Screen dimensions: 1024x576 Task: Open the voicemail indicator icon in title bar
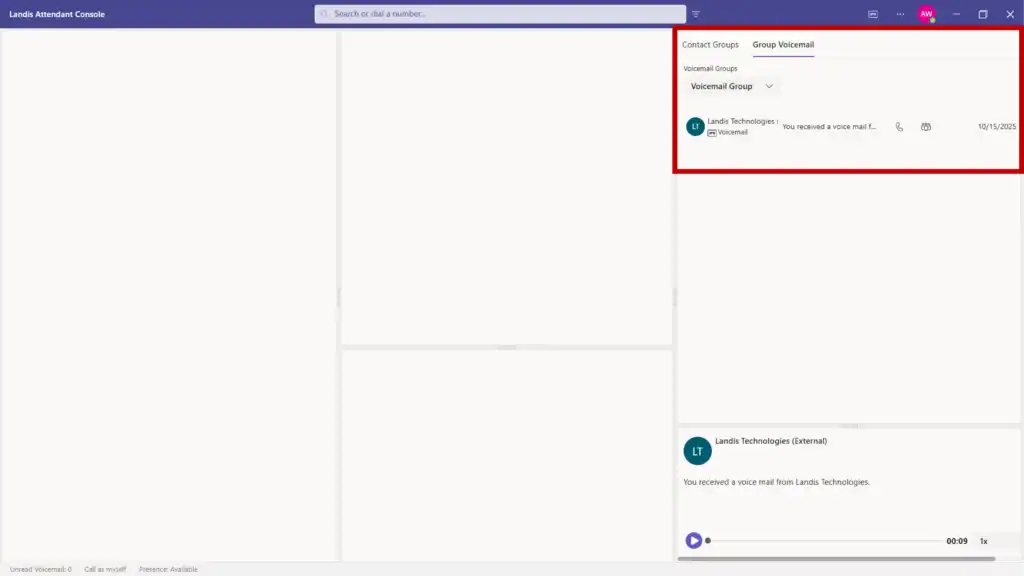(873, 14)
